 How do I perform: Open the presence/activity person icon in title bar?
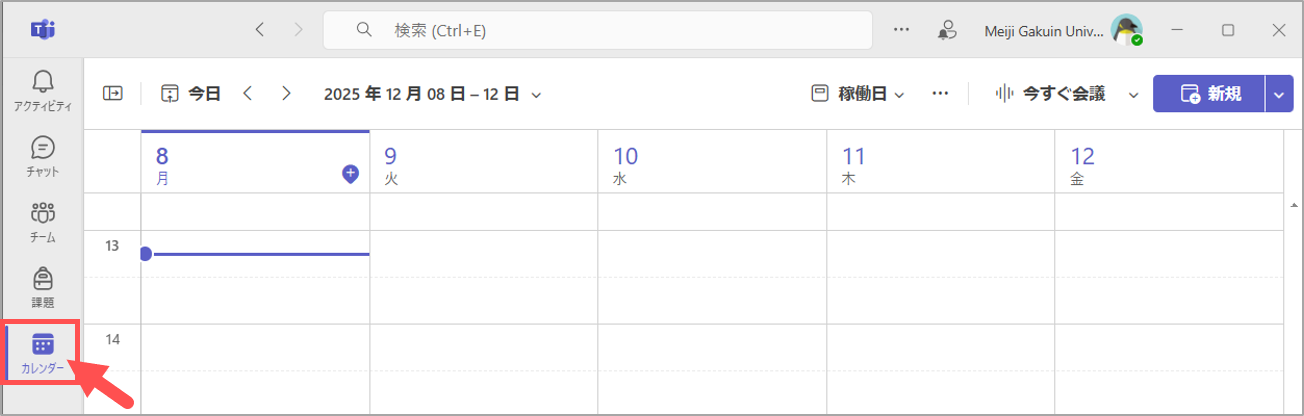(x=946, y=30)
